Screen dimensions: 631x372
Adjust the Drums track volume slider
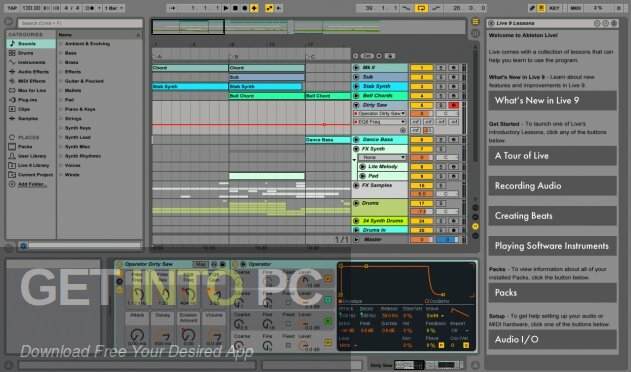tap(421, 212)
